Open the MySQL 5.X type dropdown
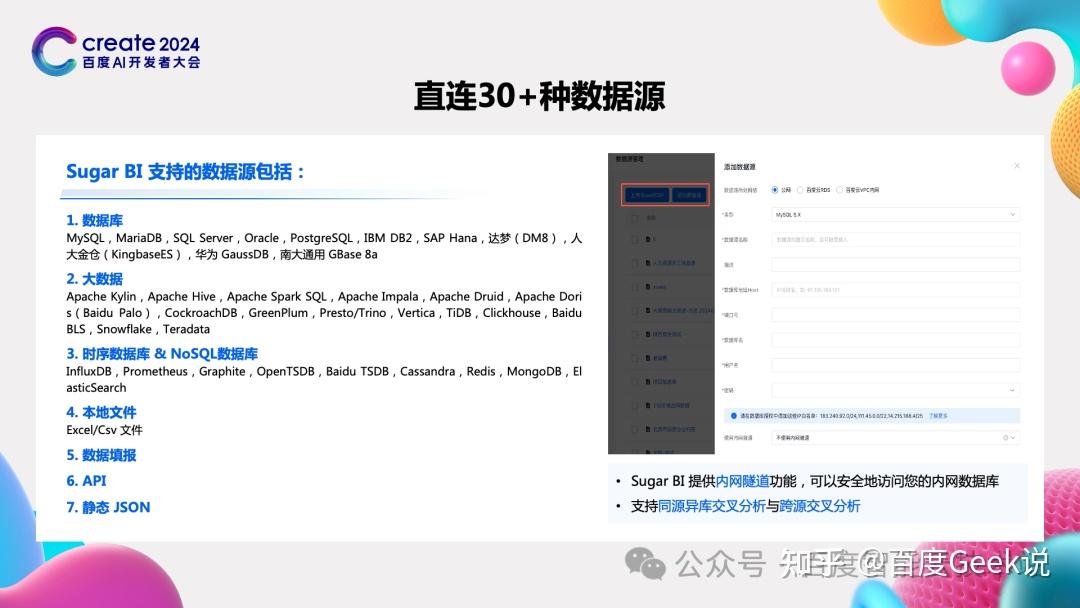Viewport: 1080px width, 608px height. (x=895, y=214)
